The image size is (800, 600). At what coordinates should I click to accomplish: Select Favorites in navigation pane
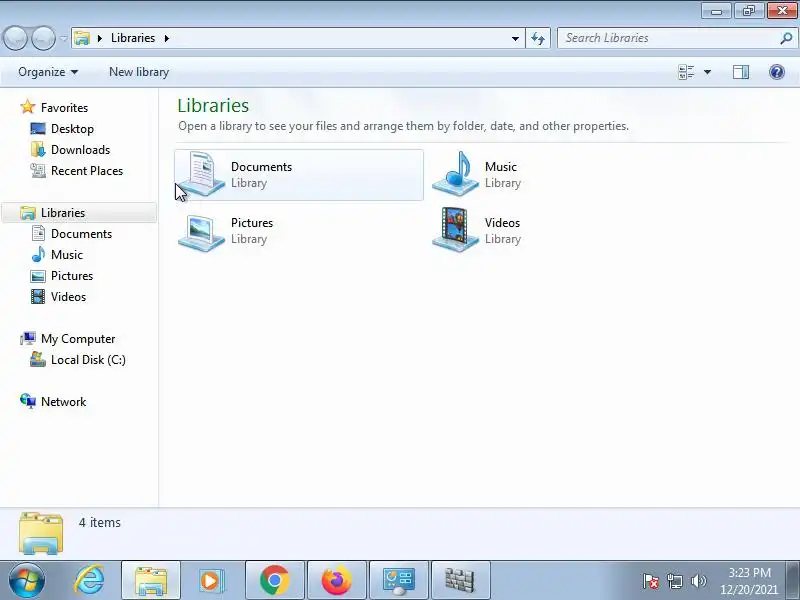pos(64,108)
